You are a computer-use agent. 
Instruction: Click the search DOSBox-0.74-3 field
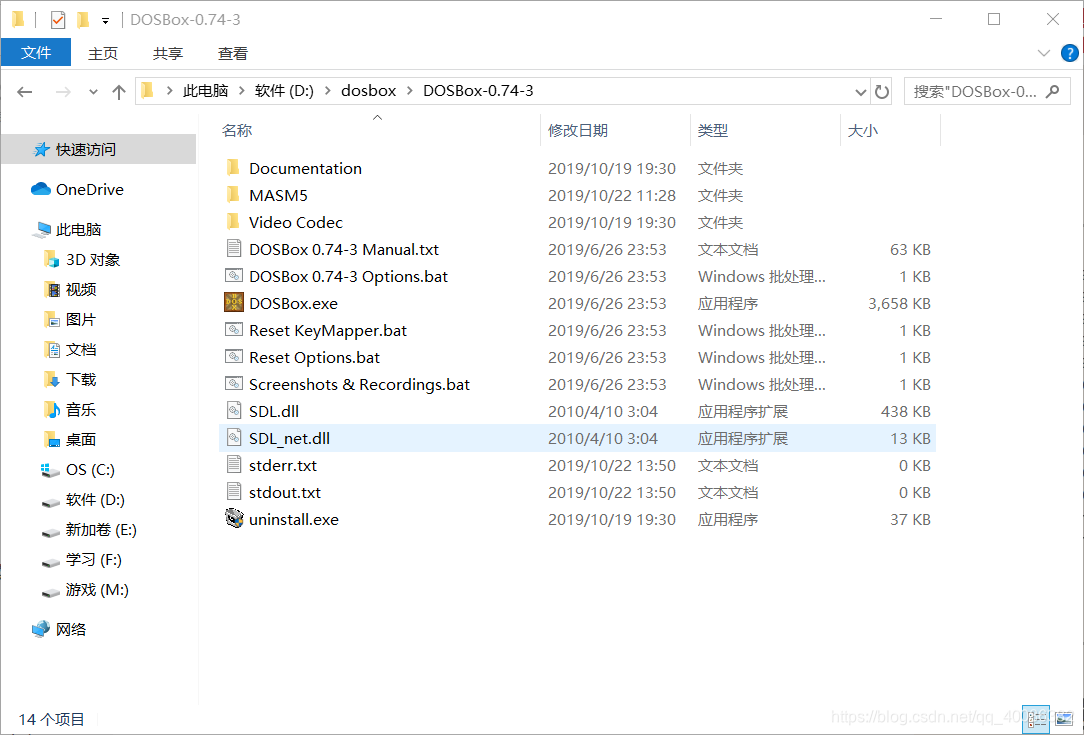987,91
